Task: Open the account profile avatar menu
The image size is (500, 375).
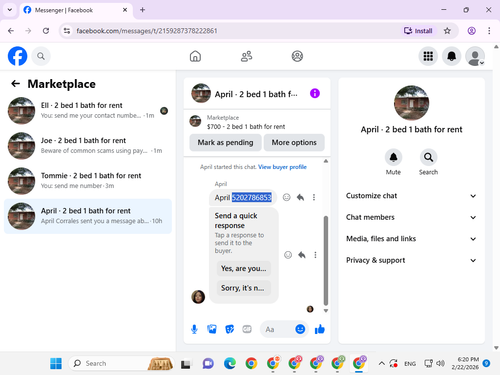Action: pos(475,56)
